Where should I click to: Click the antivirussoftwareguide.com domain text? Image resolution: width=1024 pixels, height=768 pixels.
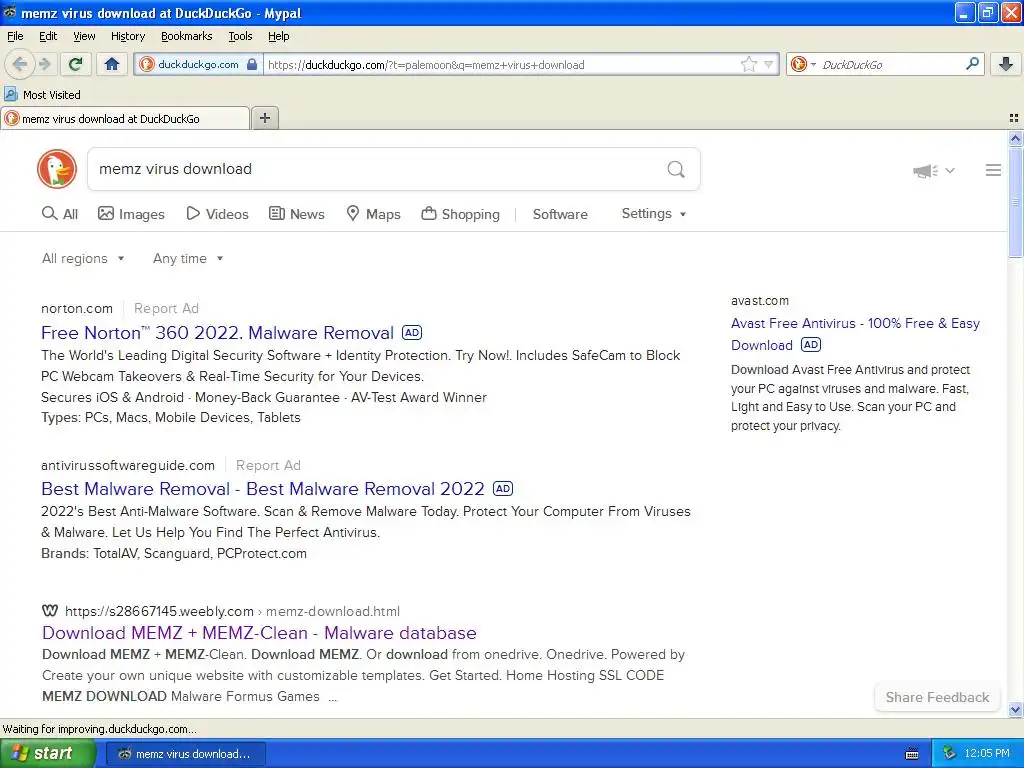pyautogui.click(x=128, y=466)
